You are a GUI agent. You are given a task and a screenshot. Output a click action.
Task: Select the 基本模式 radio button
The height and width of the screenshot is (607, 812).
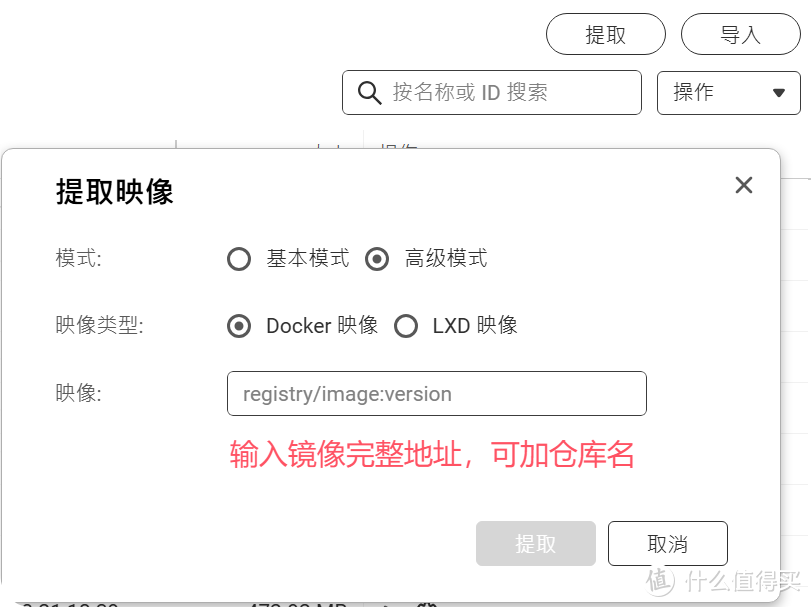click(239, 259)
